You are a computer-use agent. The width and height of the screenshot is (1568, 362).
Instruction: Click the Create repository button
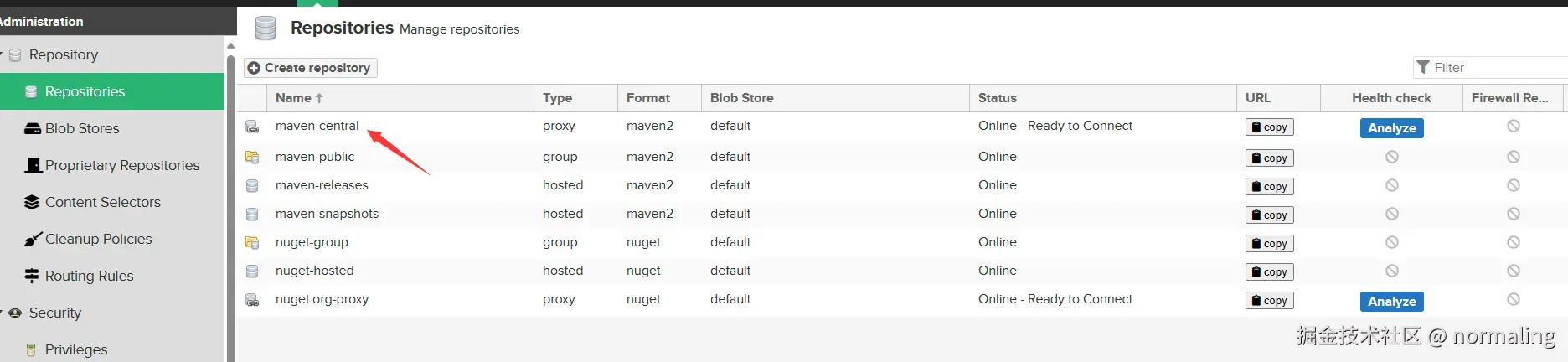click(x=310, y=68)
